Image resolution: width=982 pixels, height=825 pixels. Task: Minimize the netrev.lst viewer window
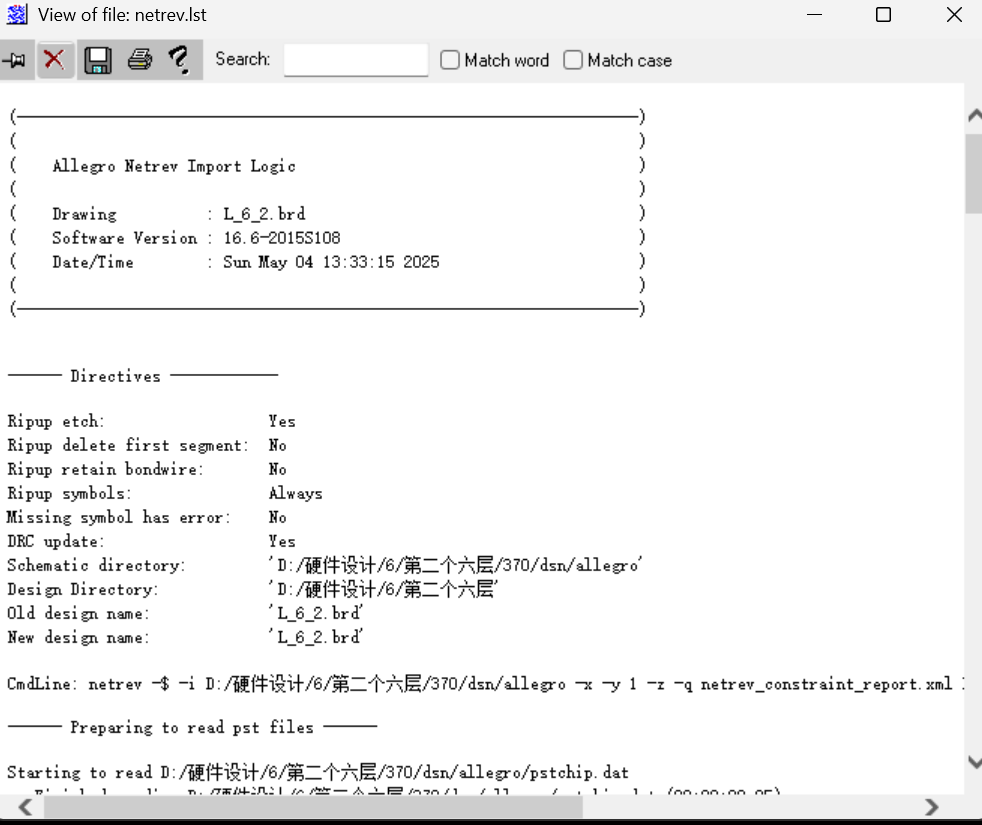pyautogui.click(x=814, y=14)
